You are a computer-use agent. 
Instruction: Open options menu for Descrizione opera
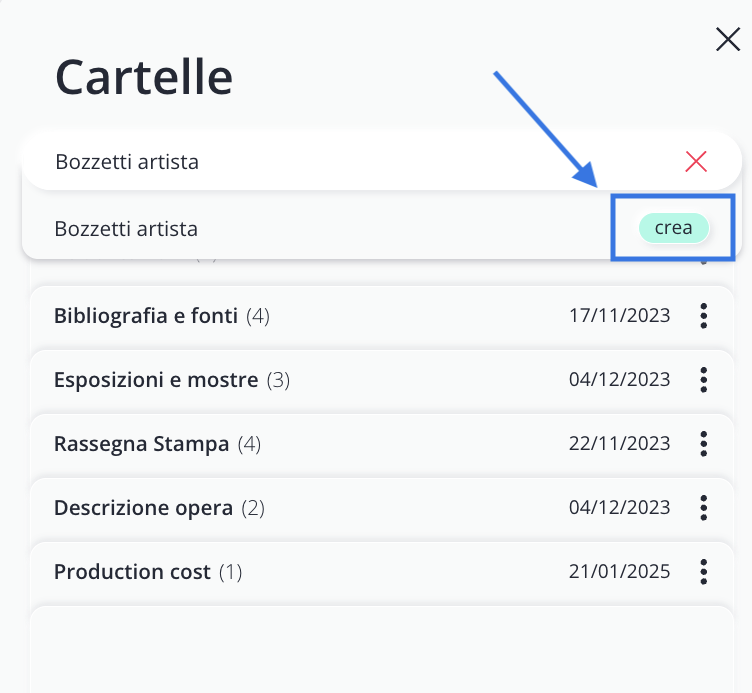coord(704,508)
